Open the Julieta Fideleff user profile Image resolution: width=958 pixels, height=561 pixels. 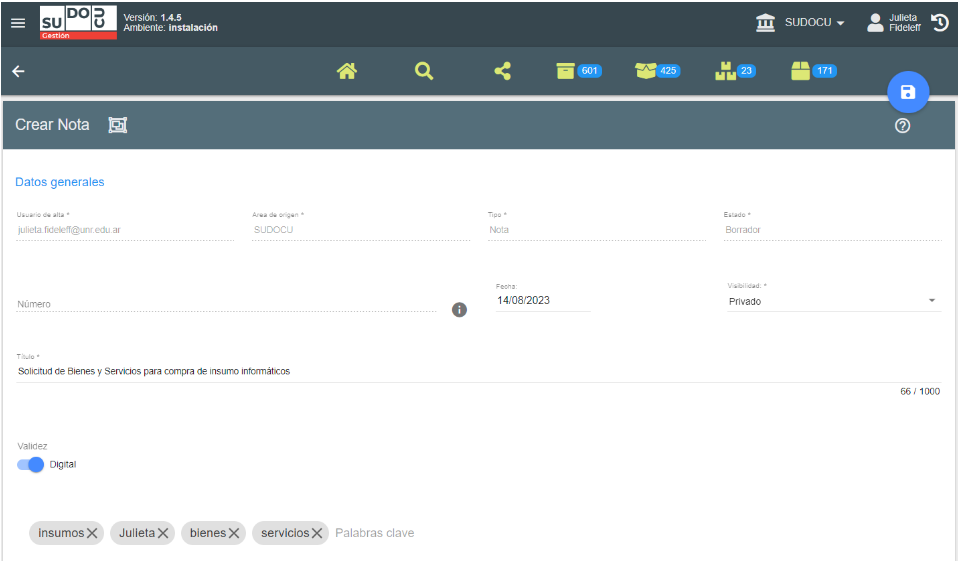click(x=895, y=22)
